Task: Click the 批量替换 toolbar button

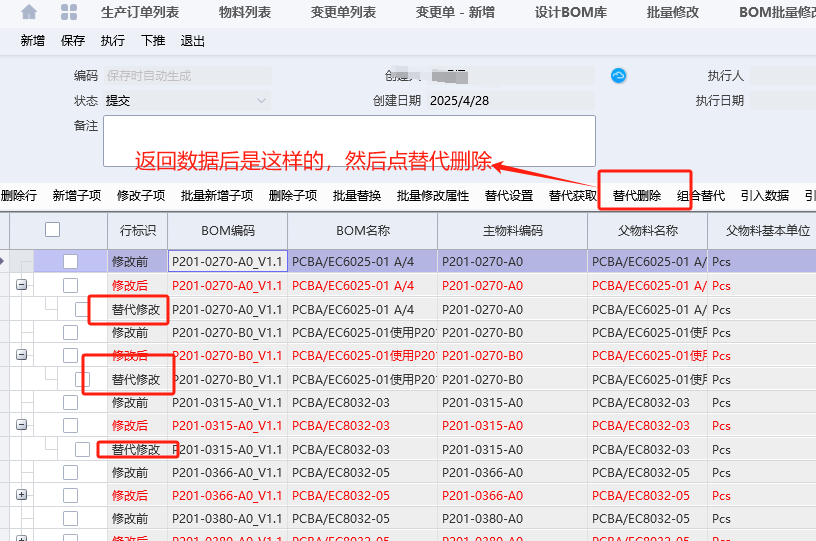Action: pos(357,196)
